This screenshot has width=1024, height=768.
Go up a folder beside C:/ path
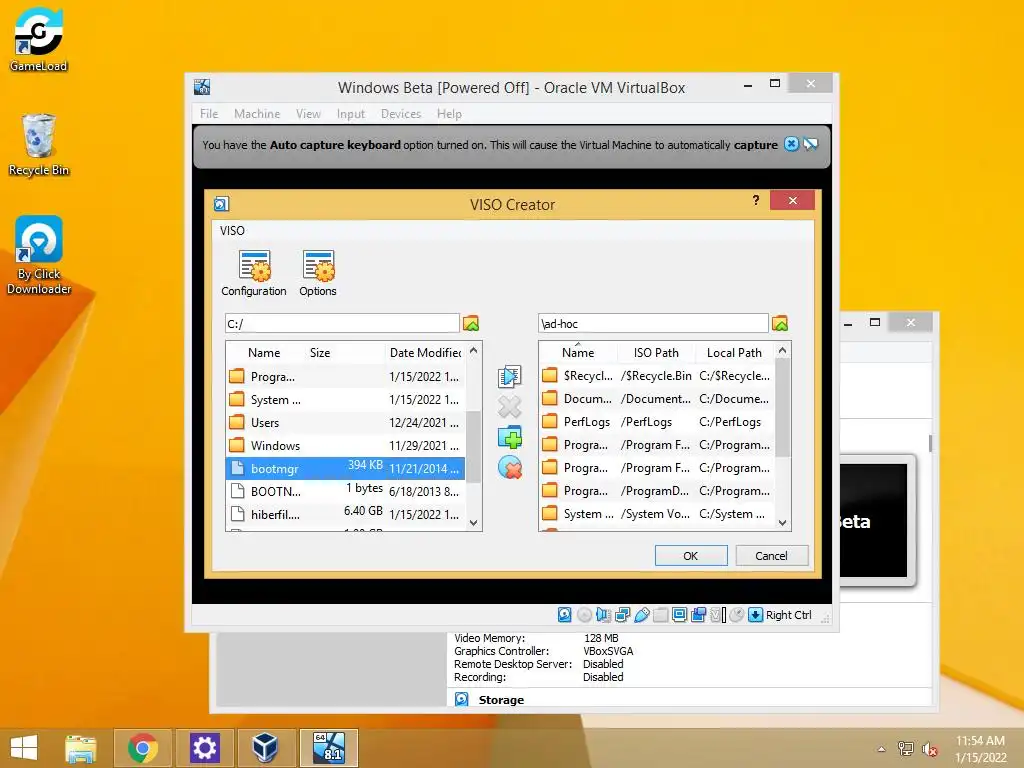point(471,323)
